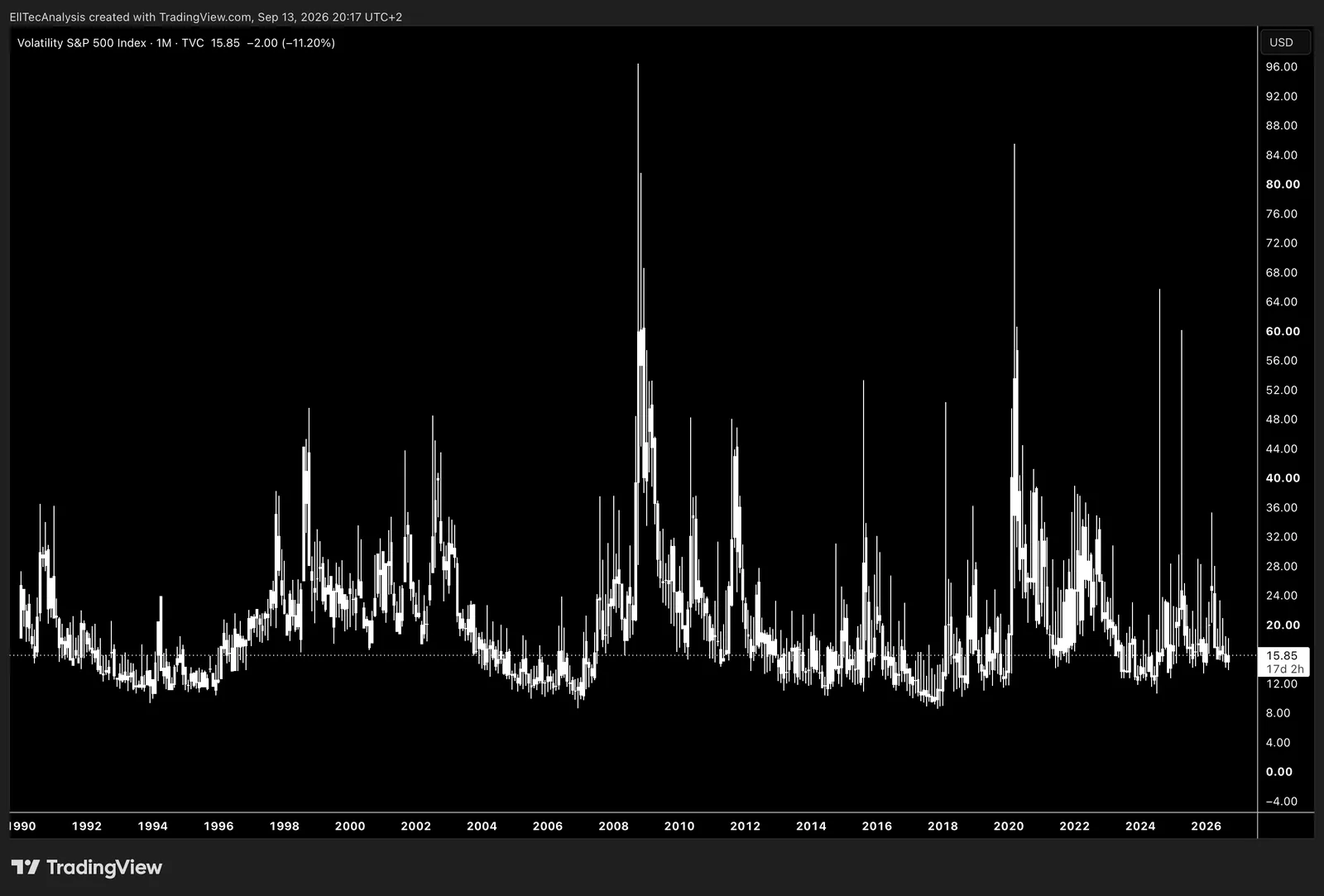Click the 2004 time axis label
The width and height of the screenshot is (1324, 896).
(482, 826)
